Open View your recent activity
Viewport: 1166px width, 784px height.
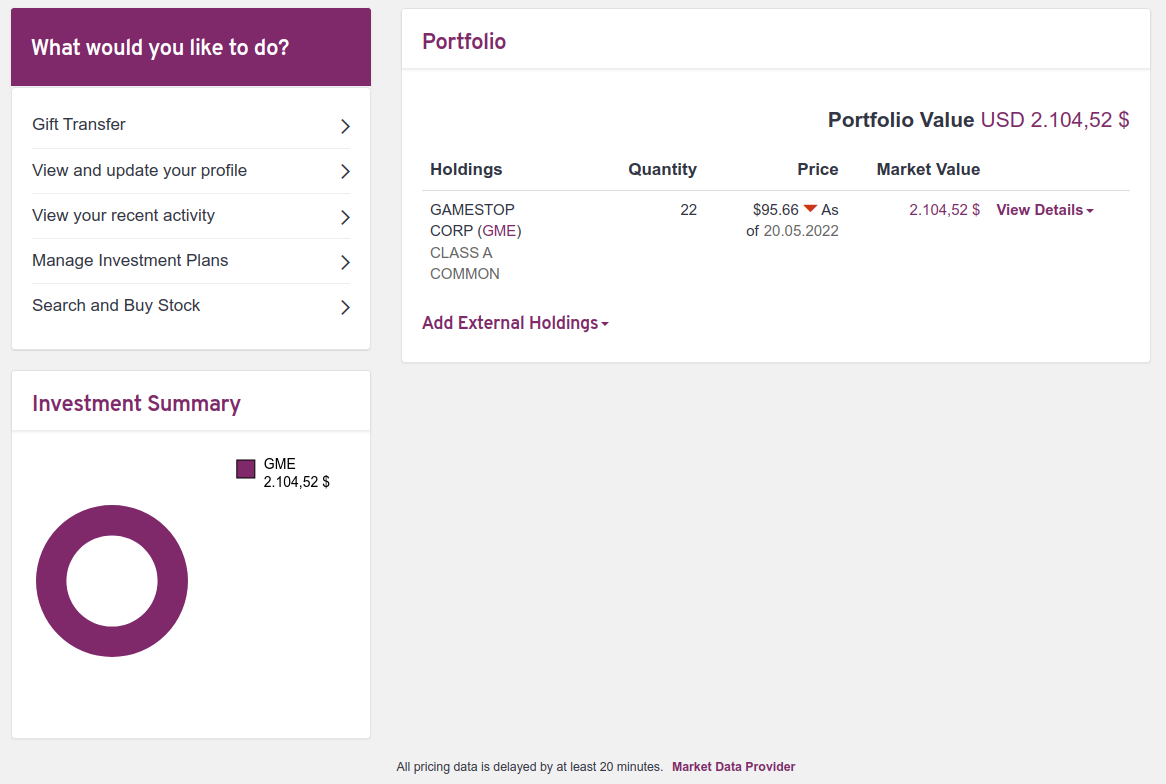123,215
